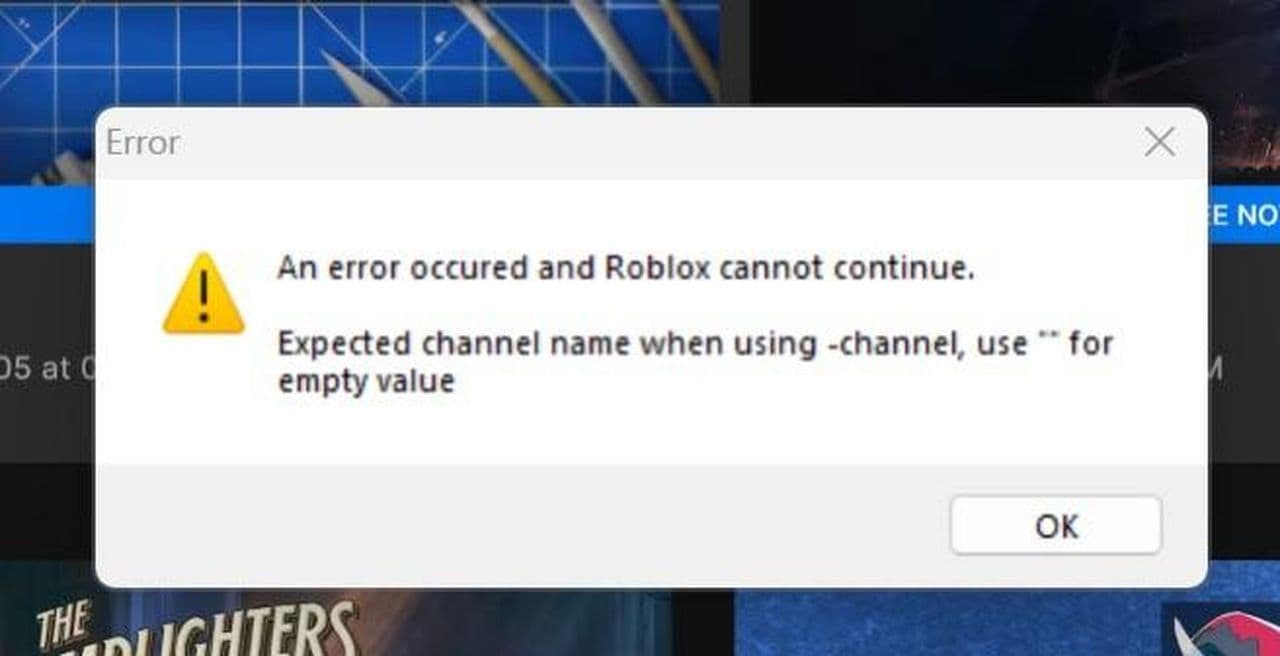
Task: Click the OK button in error dialog
Action: point(1056,525)
